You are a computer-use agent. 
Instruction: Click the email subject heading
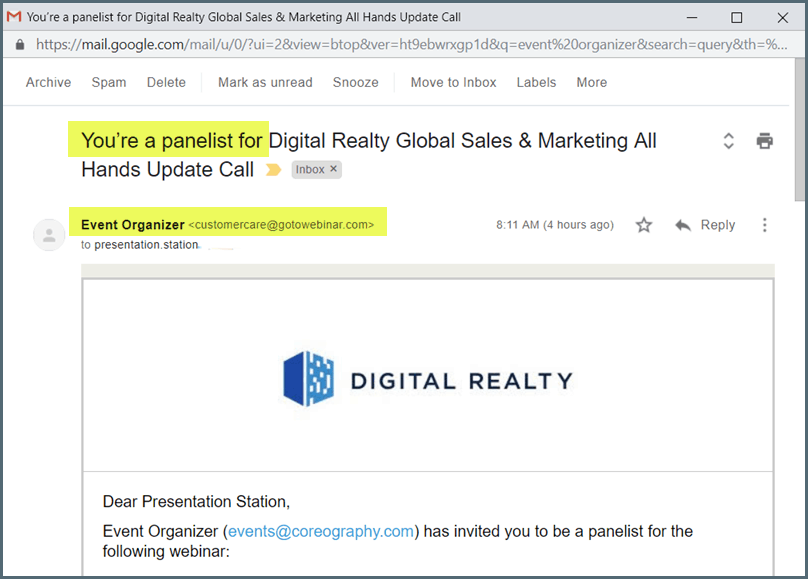point(368,155)
